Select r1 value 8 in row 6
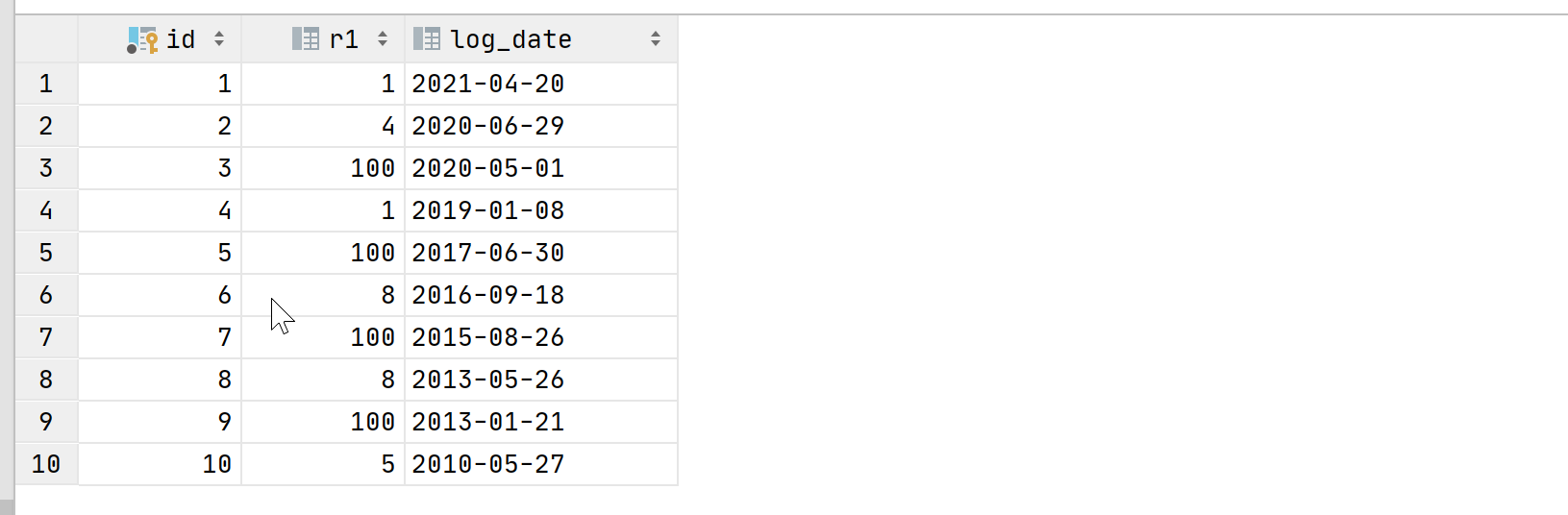This screenshot has height=515, width=1568. point(323,295)
